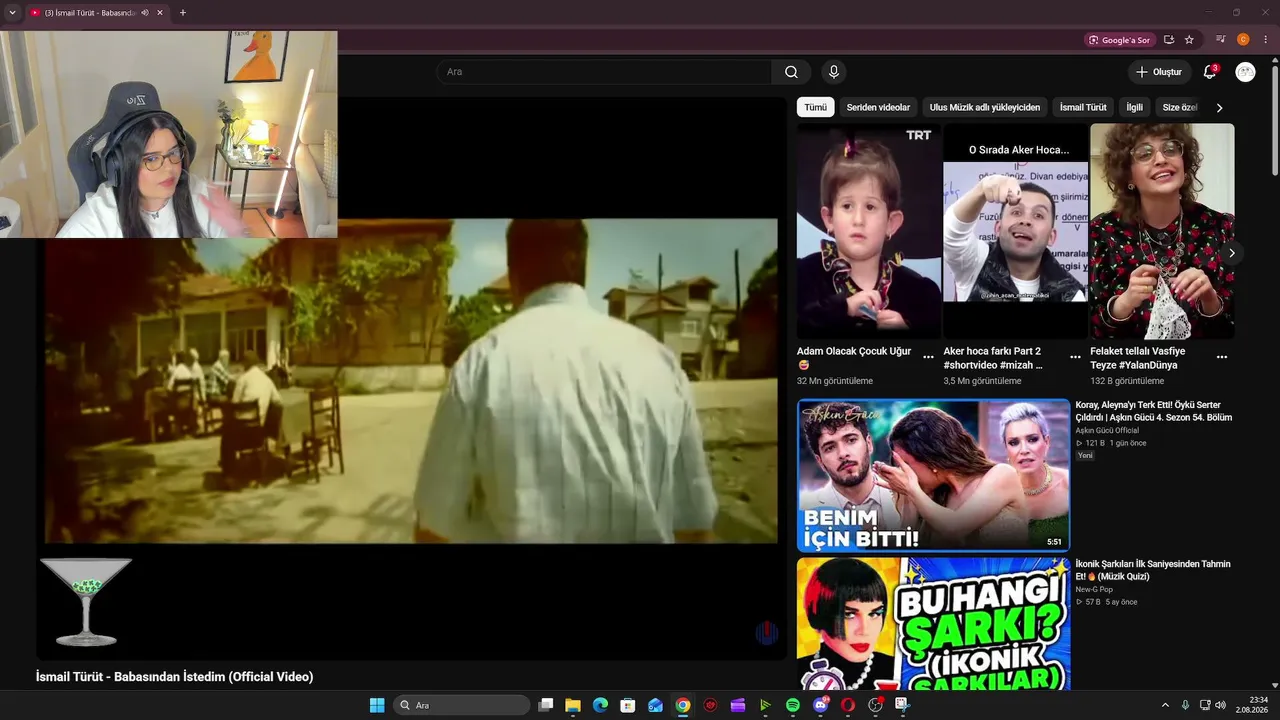The height and width of the screenshot is (720, 1280).
Task: Show next Shorts with the arrow
Action: [x=1231, y=253]
